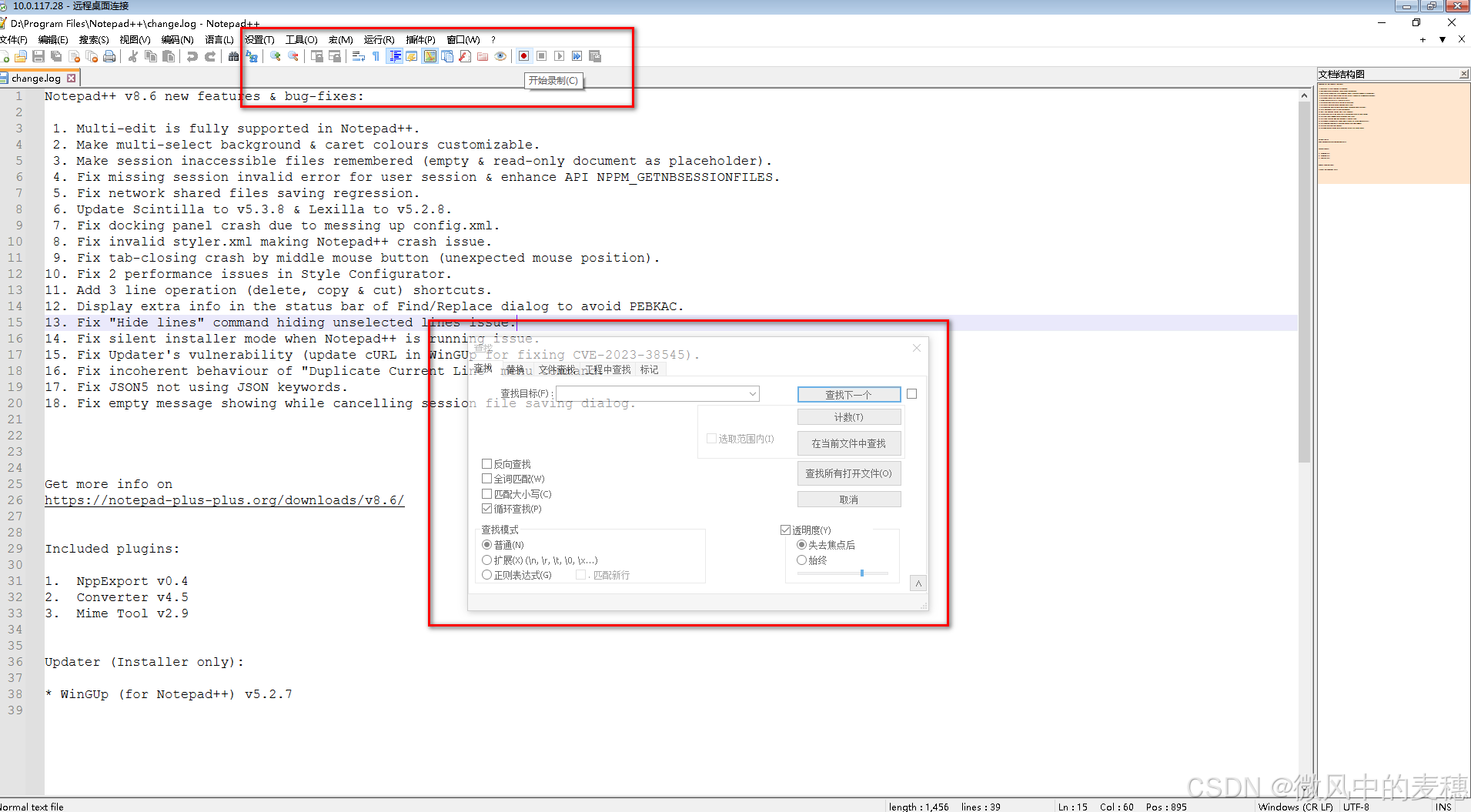
Task: Click the Playback macro icon
Action: [x=560, y=56]
